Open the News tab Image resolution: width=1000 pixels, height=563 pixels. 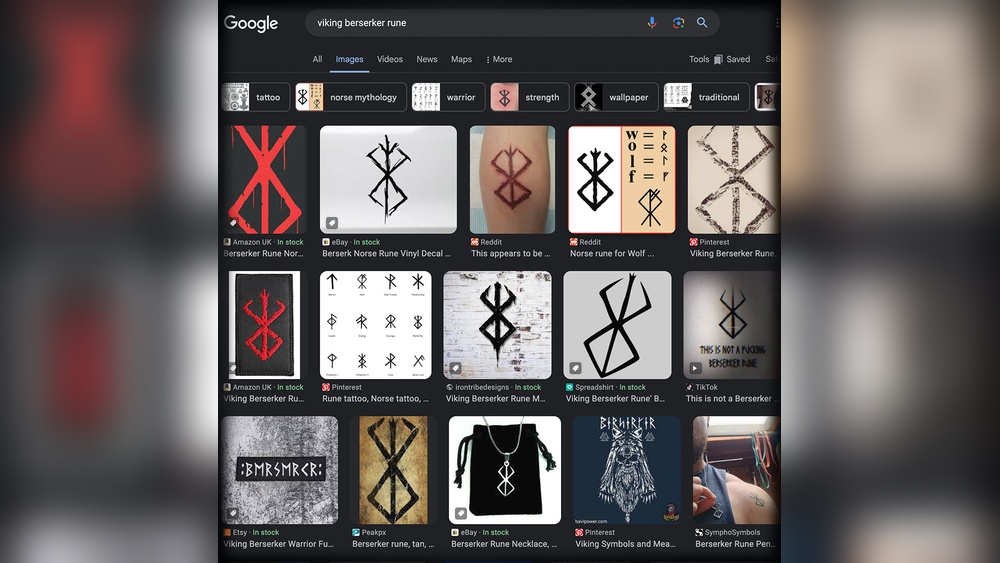(427, 59)
